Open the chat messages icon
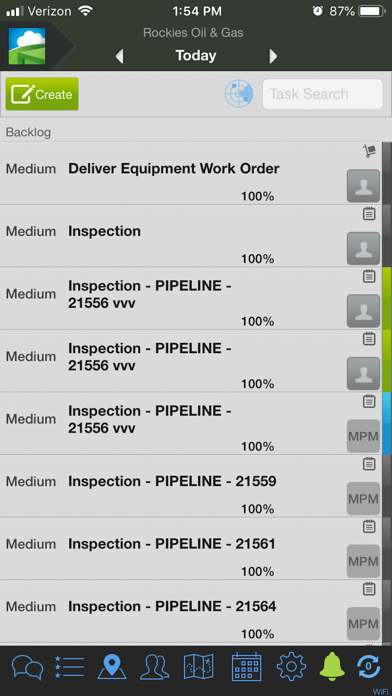The width and height of the screenshot is (392, 696). point(28,667)
